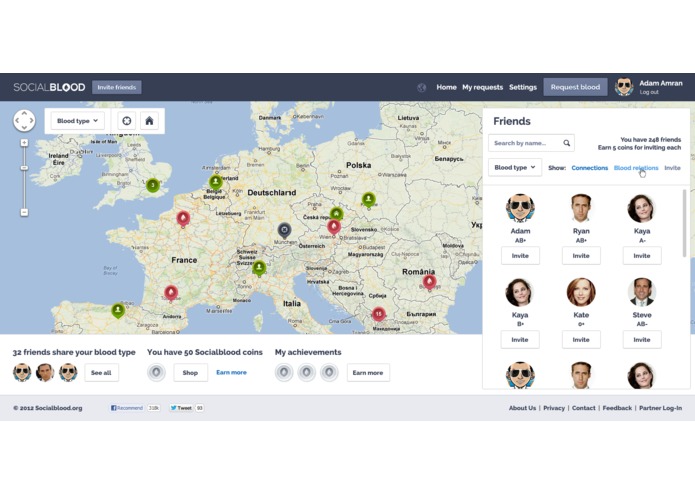Invite Adam with the Invite button
Image resolution: width=695 pixels, height=494 pixels.
click(520, 256)
